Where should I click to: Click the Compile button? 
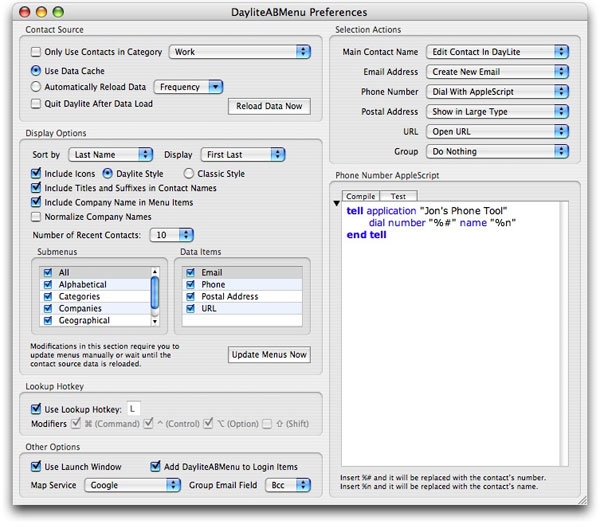[x=360, y=196]
